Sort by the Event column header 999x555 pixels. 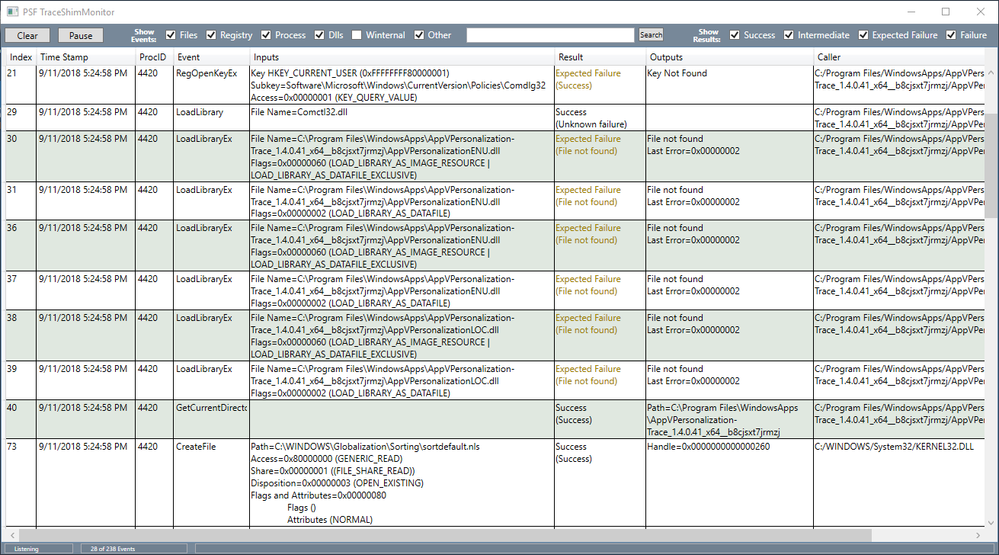pos(211,57)
